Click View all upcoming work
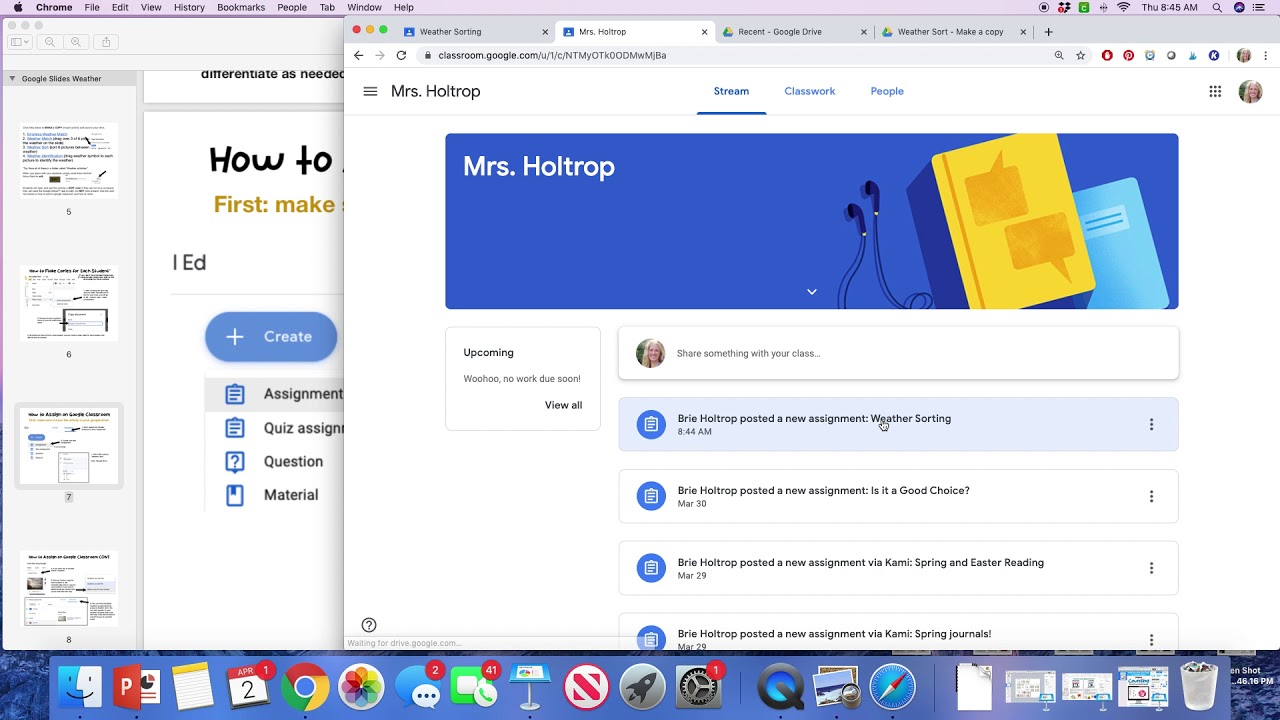Image resolution: width=1280 pixels, height=720 pixels. tap(563, 405)
